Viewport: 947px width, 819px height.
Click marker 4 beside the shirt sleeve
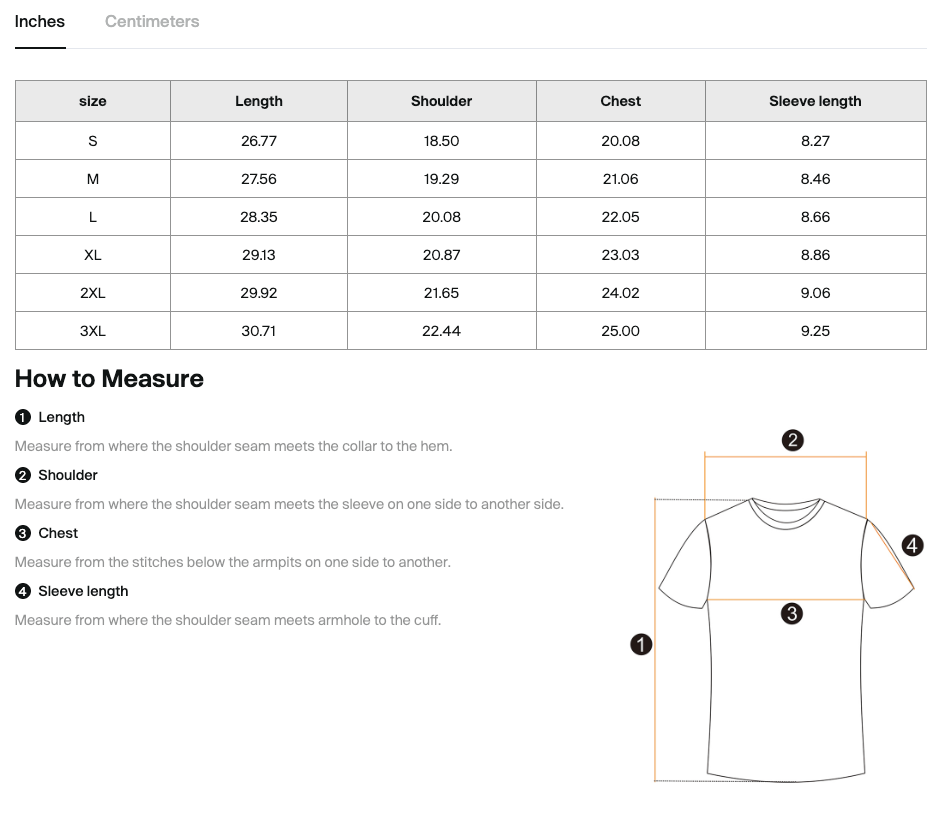tap(912, 545)
